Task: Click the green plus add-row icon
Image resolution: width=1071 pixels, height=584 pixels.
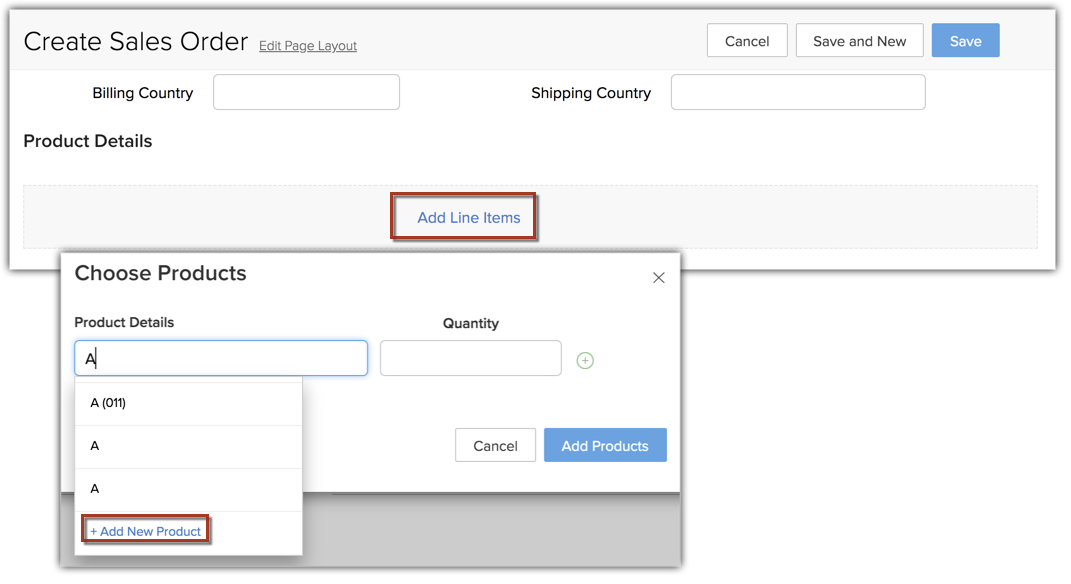Action: click(x=585, y=361)
